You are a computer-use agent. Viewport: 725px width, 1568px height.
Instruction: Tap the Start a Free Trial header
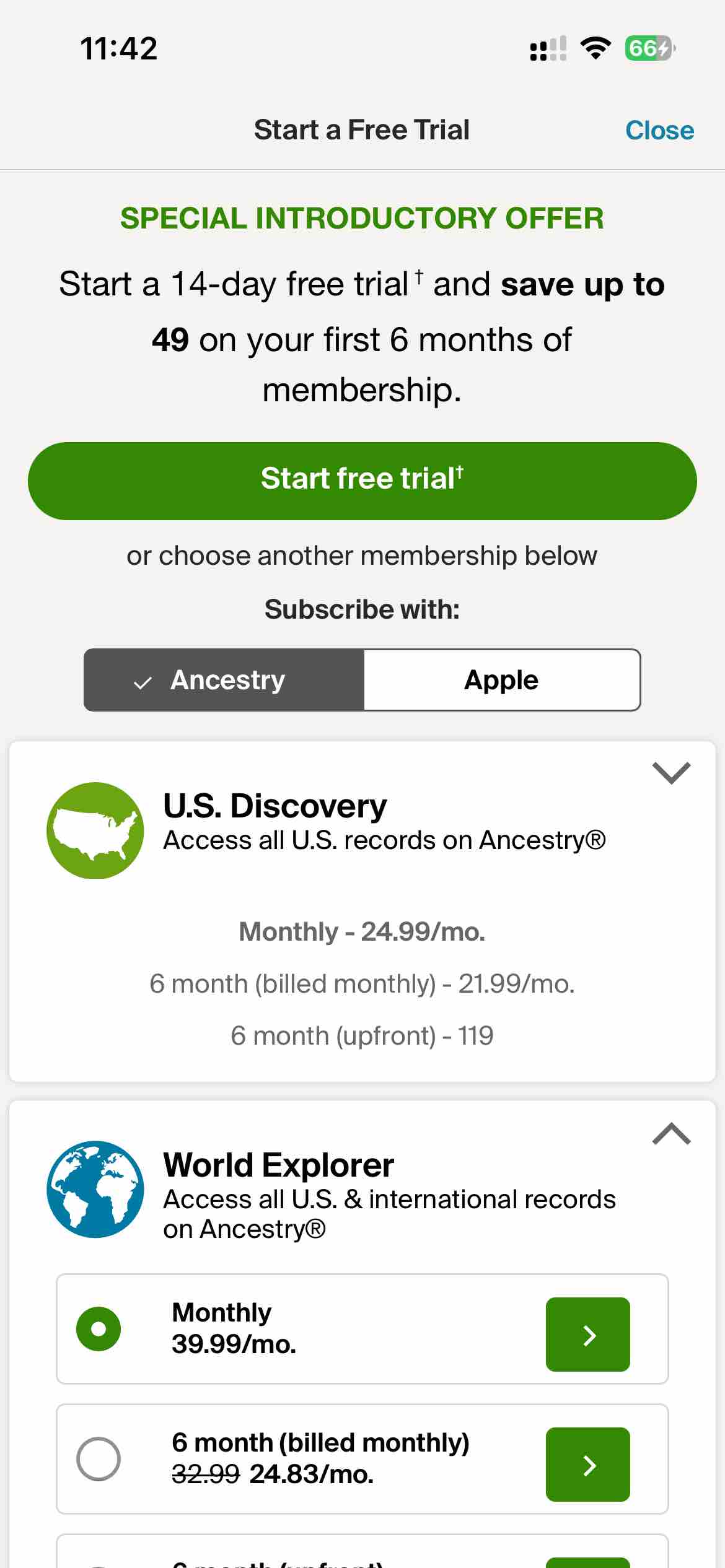click(x=362, y=130)
